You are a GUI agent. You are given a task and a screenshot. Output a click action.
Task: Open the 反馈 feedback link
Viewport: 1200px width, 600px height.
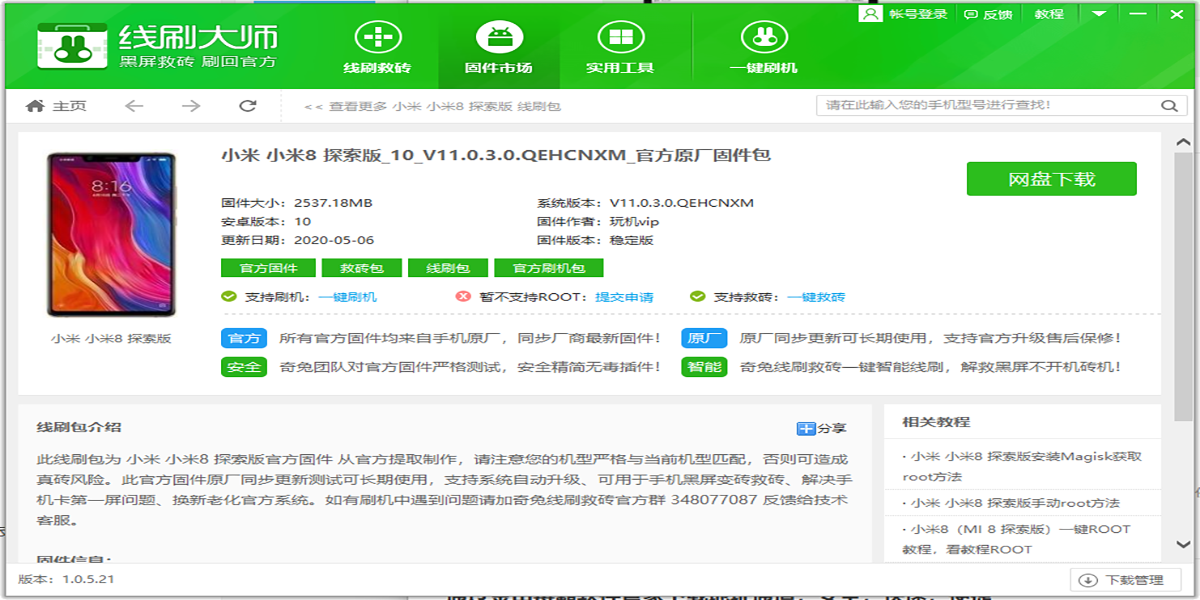point(988,14)
